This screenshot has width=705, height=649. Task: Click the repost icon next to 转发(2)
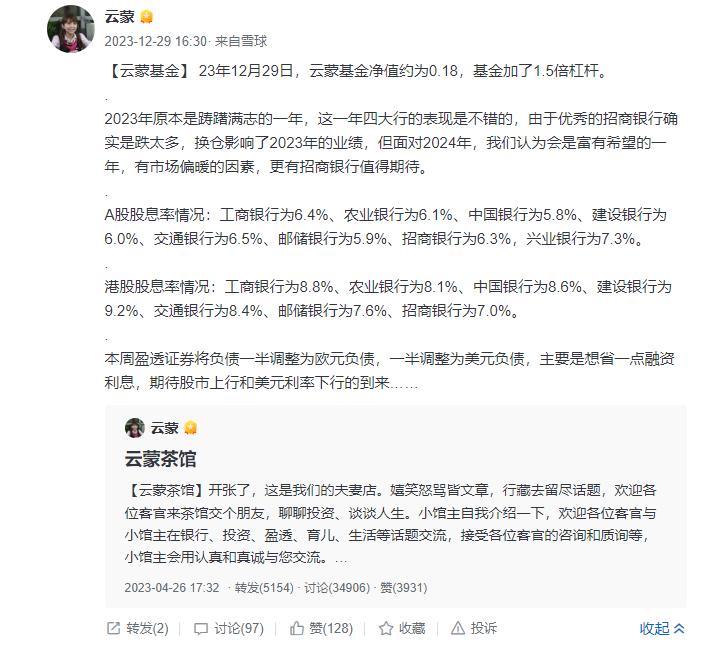114,628
